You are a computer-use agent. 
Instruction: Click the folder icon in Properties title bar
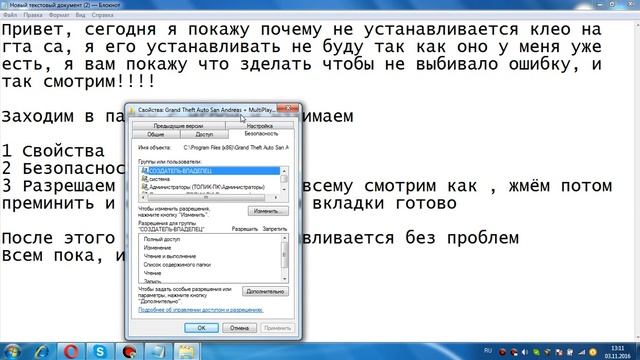[x=132, y=110]
